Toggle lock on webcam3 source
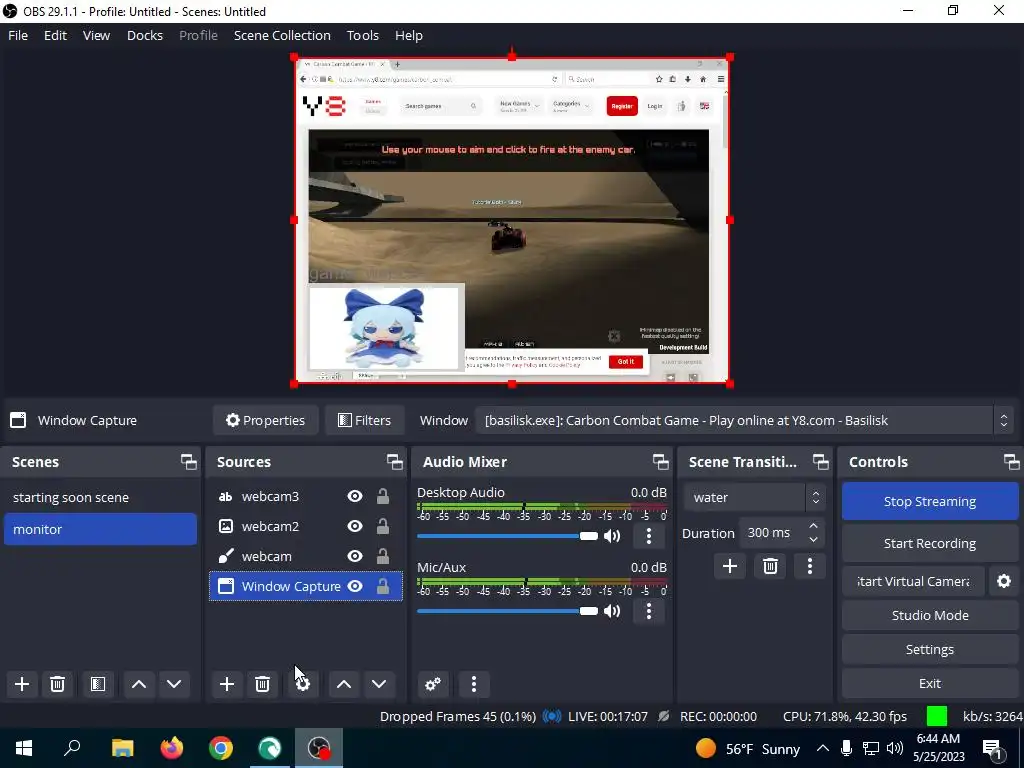1024x768 pixels. pyautogui.click(x=383, y=496)
